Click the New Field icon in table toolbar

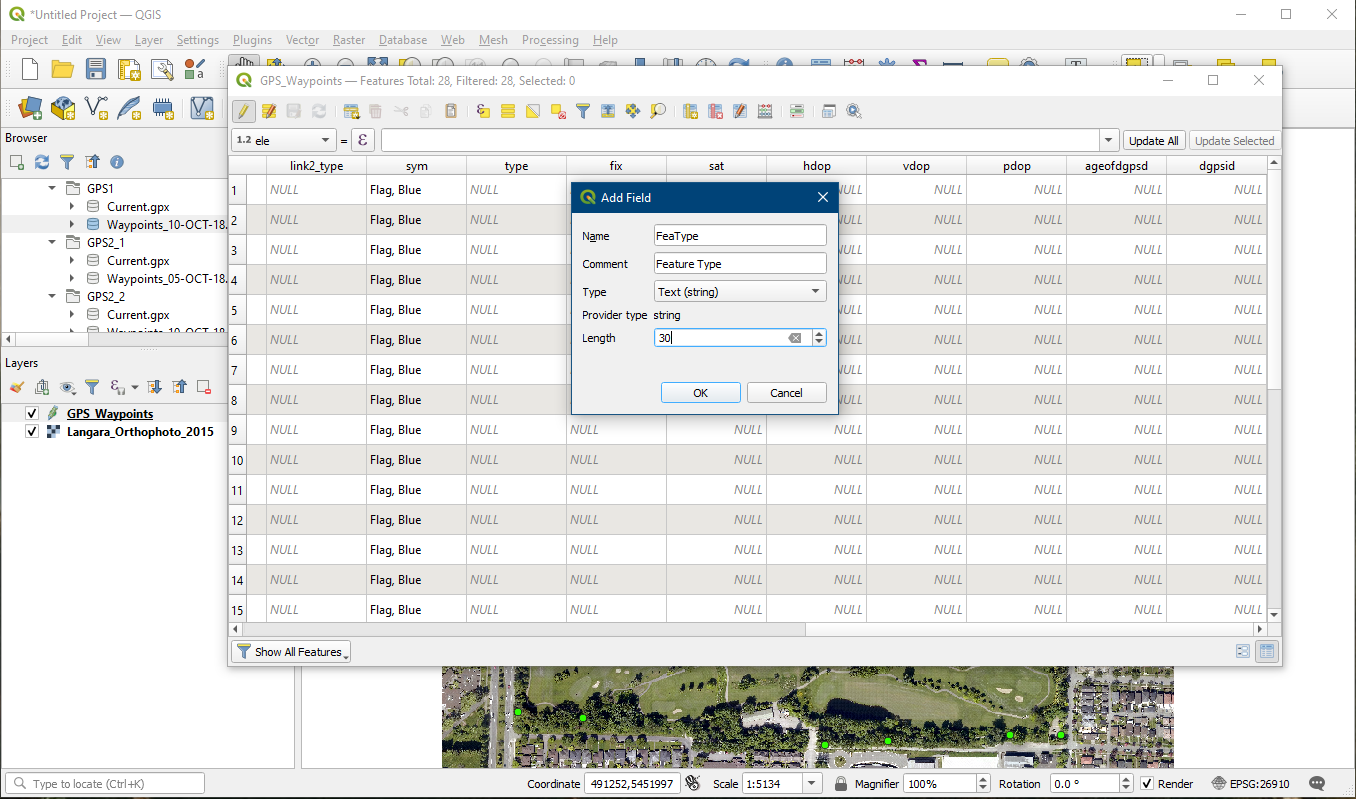point(690,111)
